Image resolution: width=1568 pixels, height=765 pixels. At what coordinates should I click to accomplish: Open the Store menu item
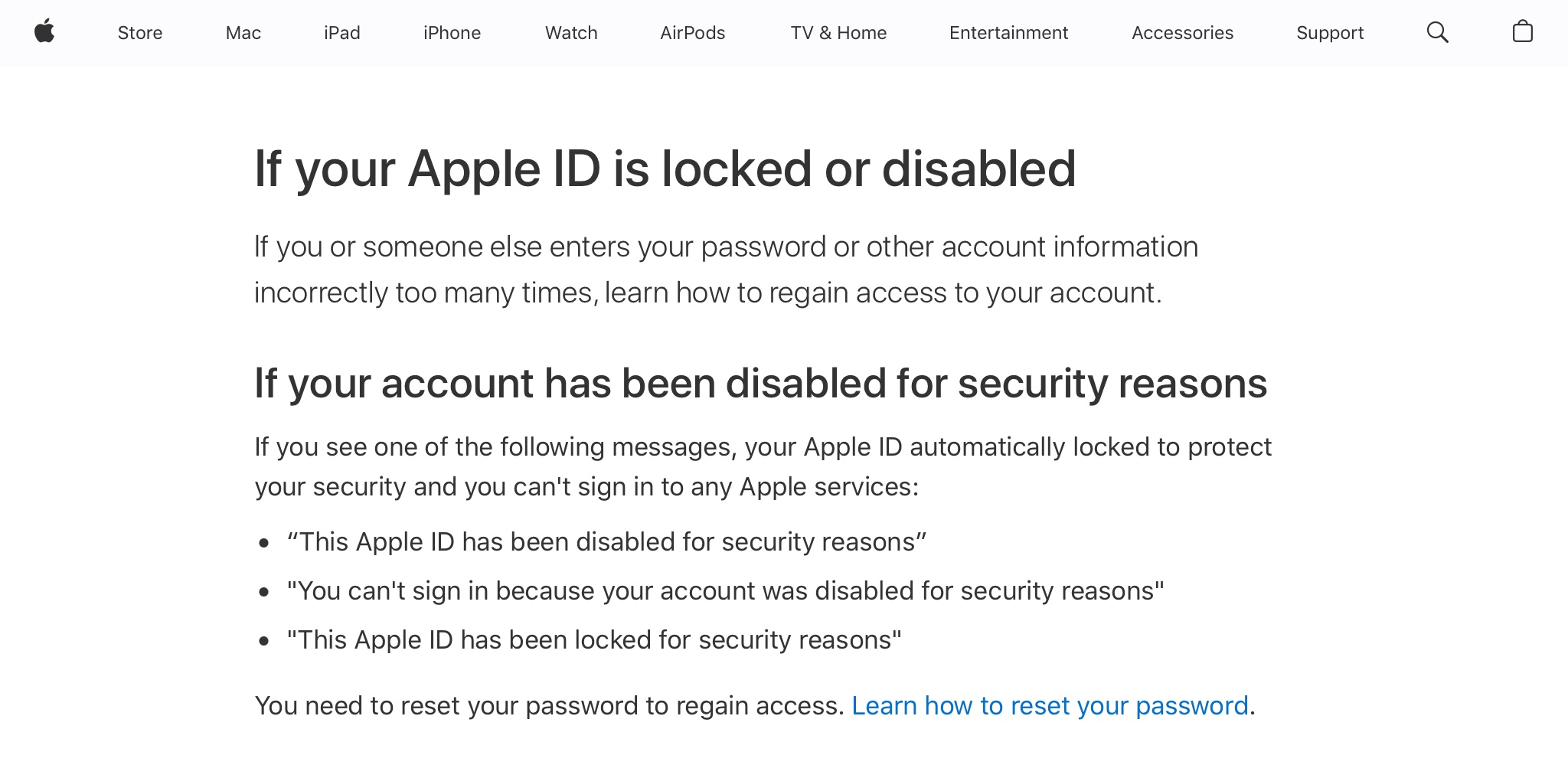[x=140, y=33]
